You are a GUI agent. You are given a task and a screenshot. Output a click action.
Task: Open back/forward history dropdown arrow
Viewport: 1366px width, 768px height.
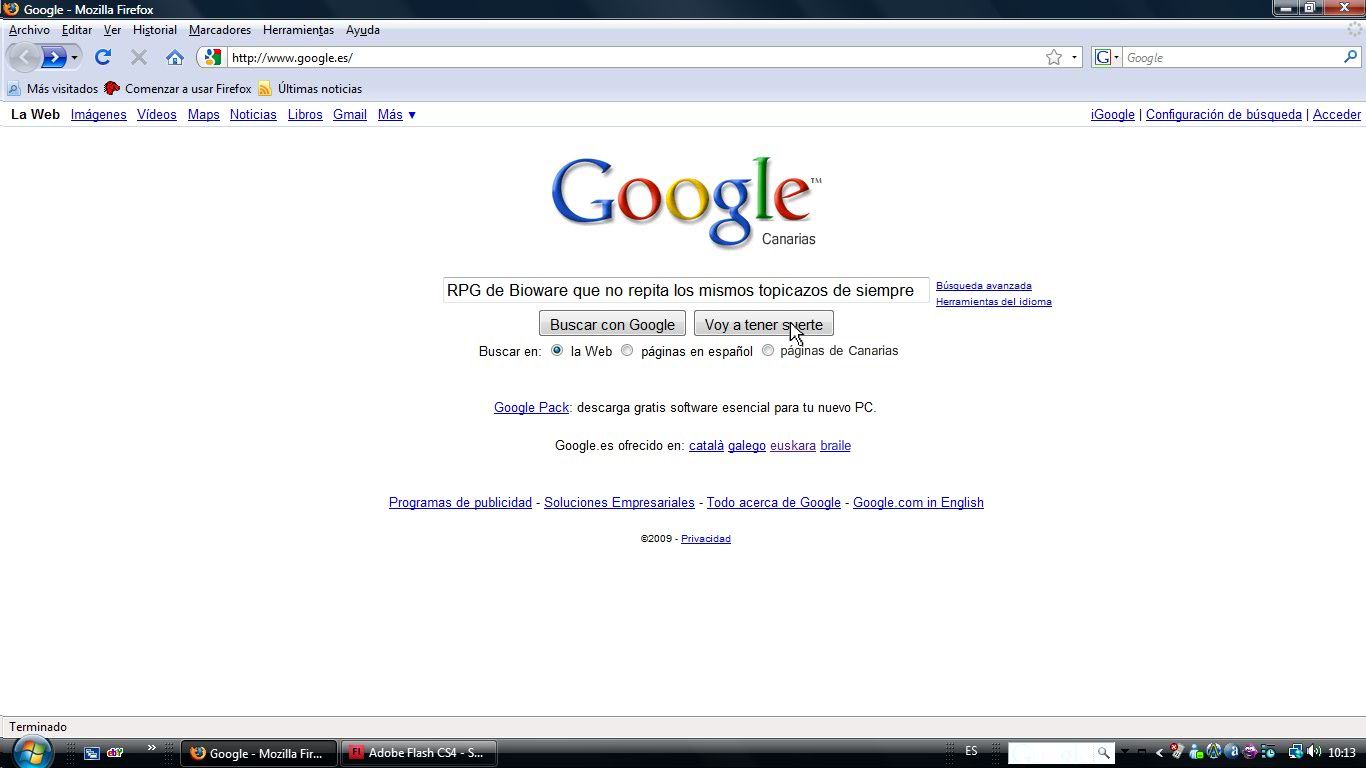74,57
